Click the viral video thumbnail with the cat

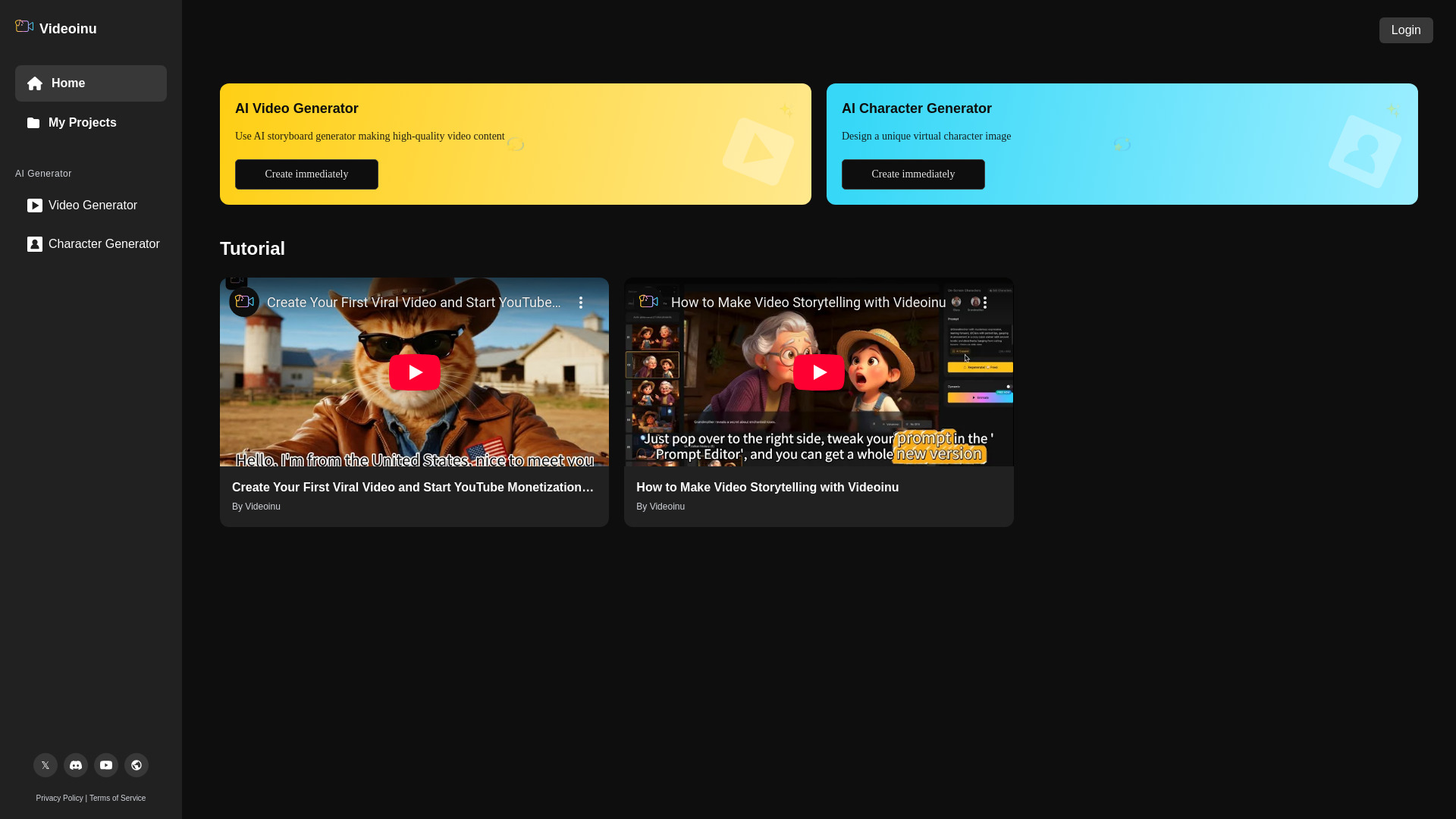point(414,372)
